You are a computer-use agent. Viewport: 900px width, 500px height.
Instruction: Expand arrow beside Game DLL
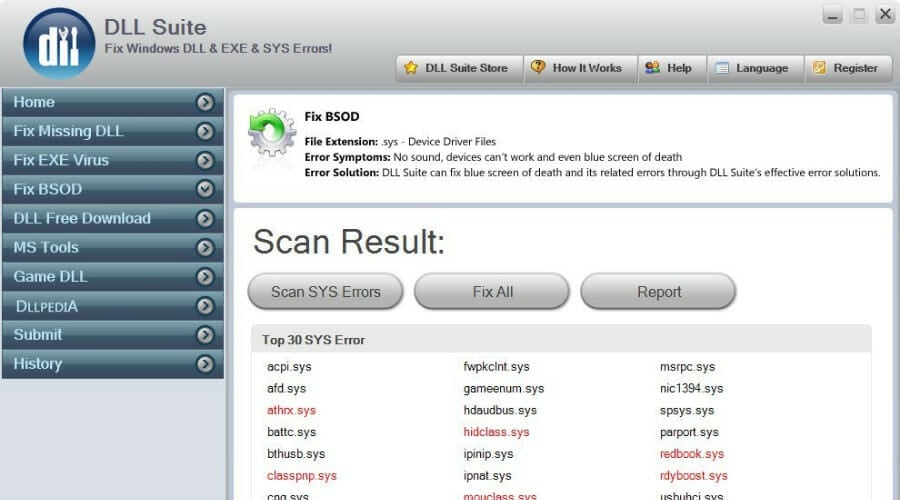(x=205, y=277)
